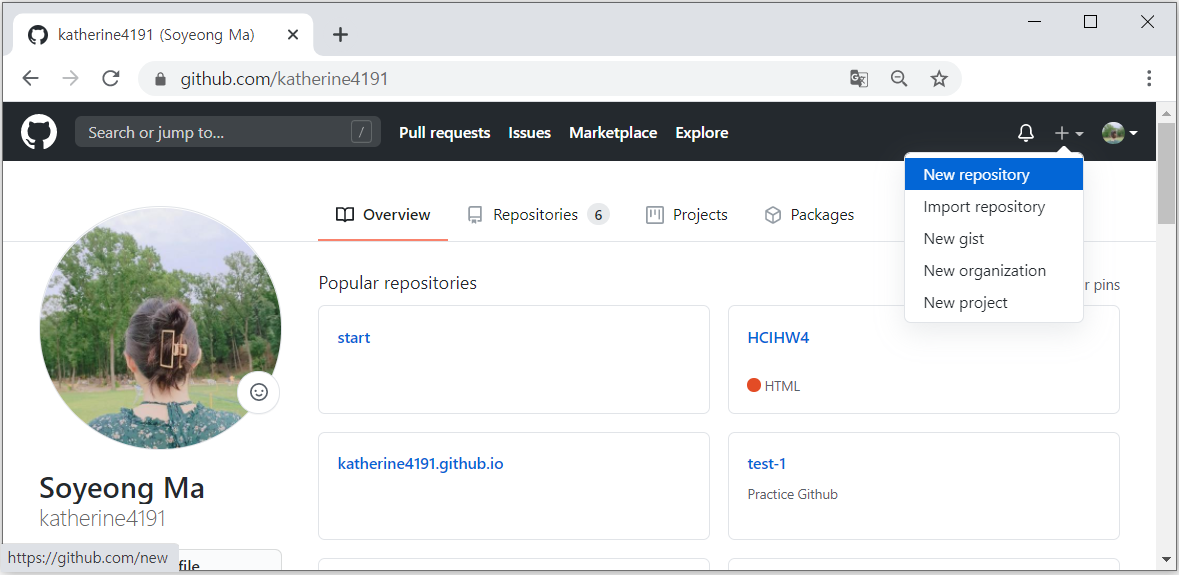Click the translate page icon in address bar

click(x=859, y=78)
